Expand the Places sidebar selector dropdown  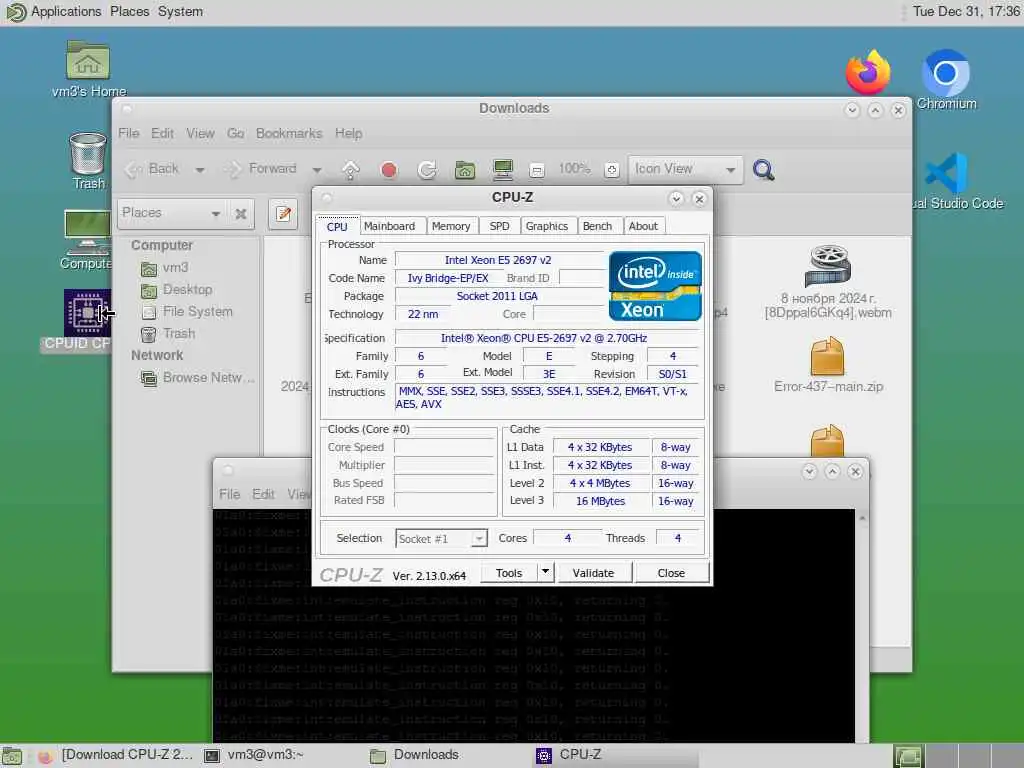pyautogui.click(x=172, y=213)
